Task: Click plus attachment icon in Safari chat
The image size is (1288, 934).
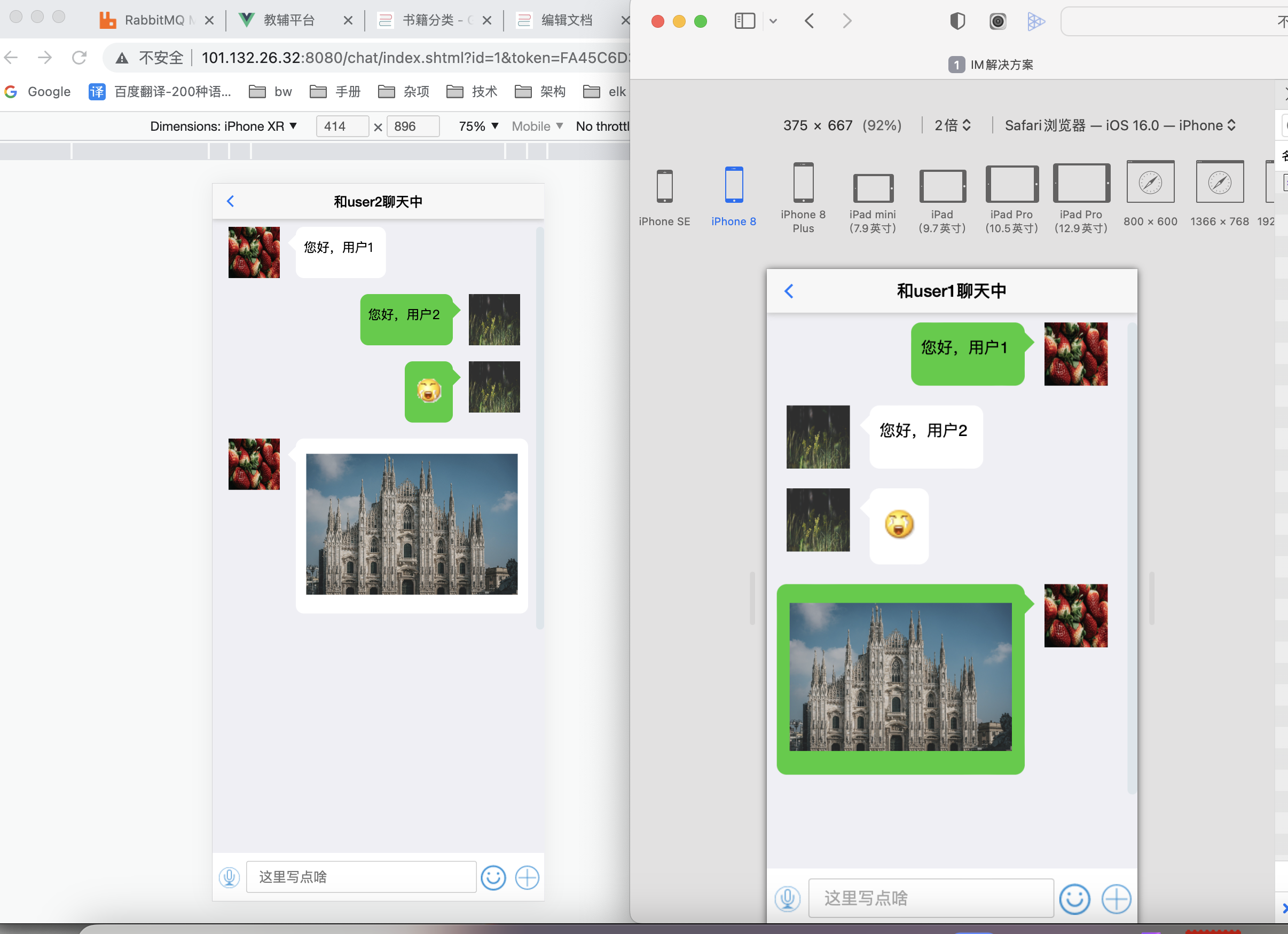Action: (x=1116, y=899)
